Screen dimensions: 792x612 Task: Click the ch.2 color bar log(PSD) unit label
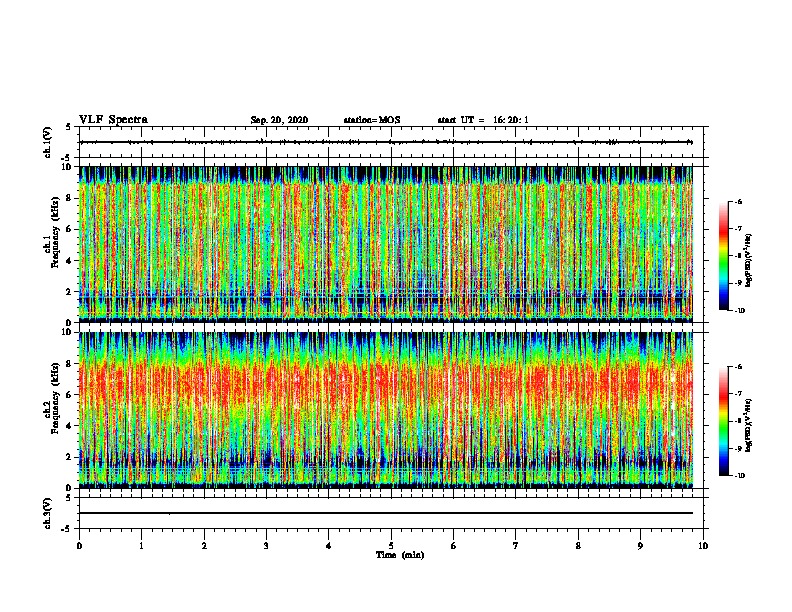pyautogui.click(x=748, y=425)
